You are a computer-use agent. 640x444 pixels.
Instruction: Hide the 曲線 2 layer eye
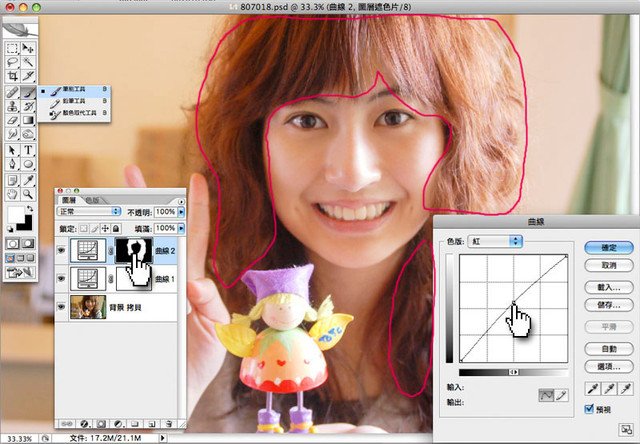(61, 250)
